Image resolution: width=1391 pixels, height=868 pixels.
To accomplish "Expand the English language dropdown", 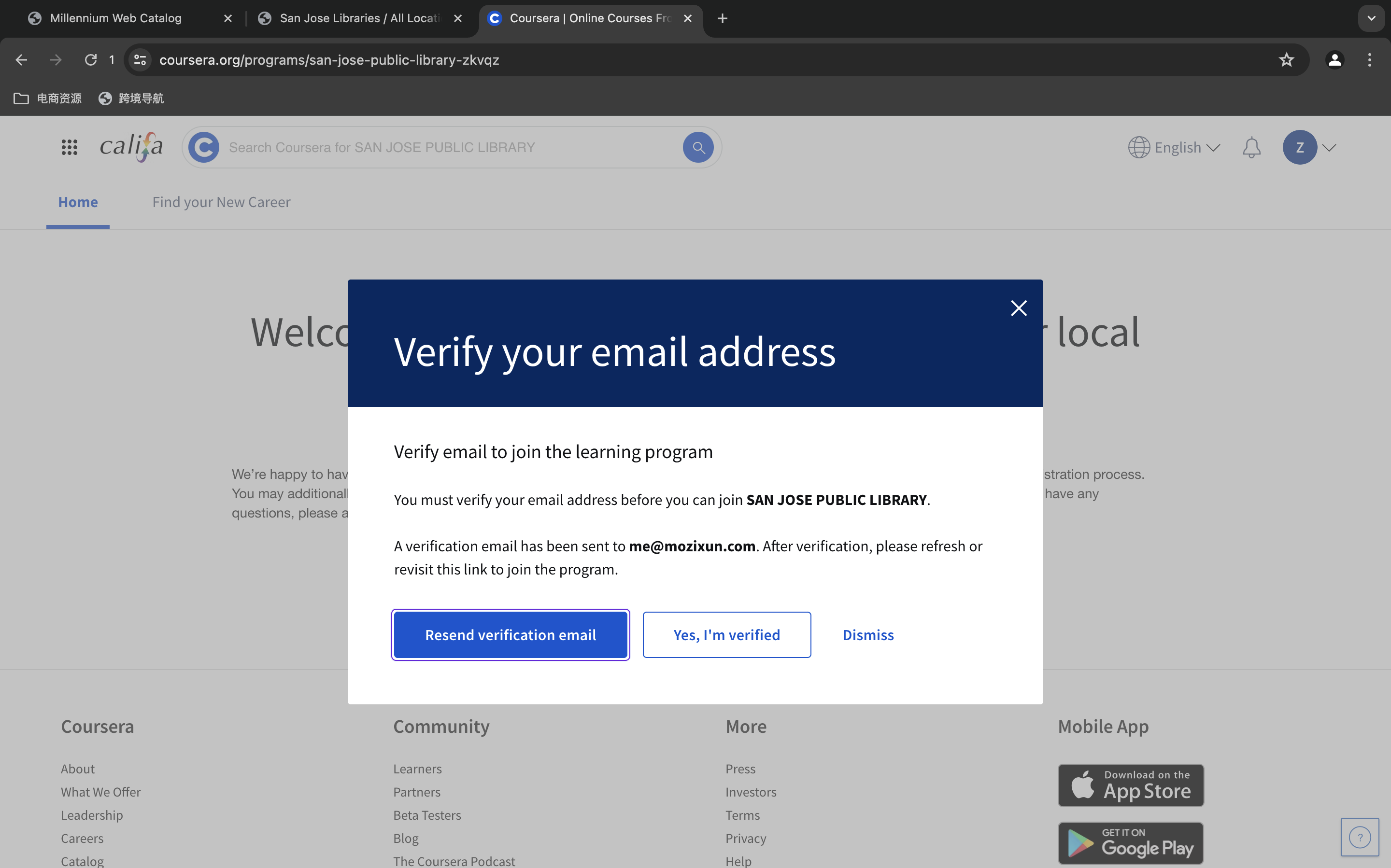I will coord(1174,148).
